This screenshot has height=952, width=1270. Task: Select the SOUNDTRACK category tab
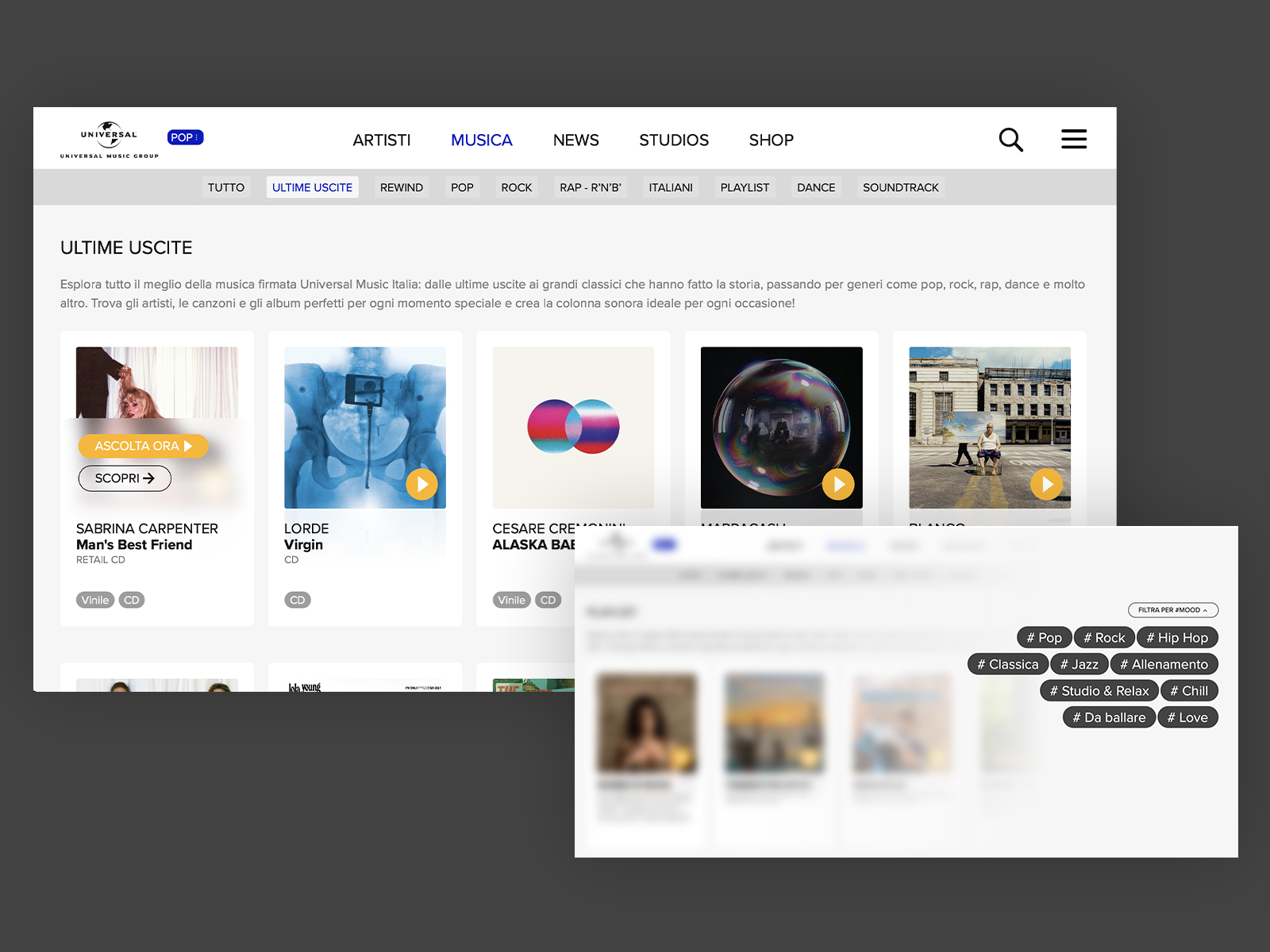pos(900,187)
